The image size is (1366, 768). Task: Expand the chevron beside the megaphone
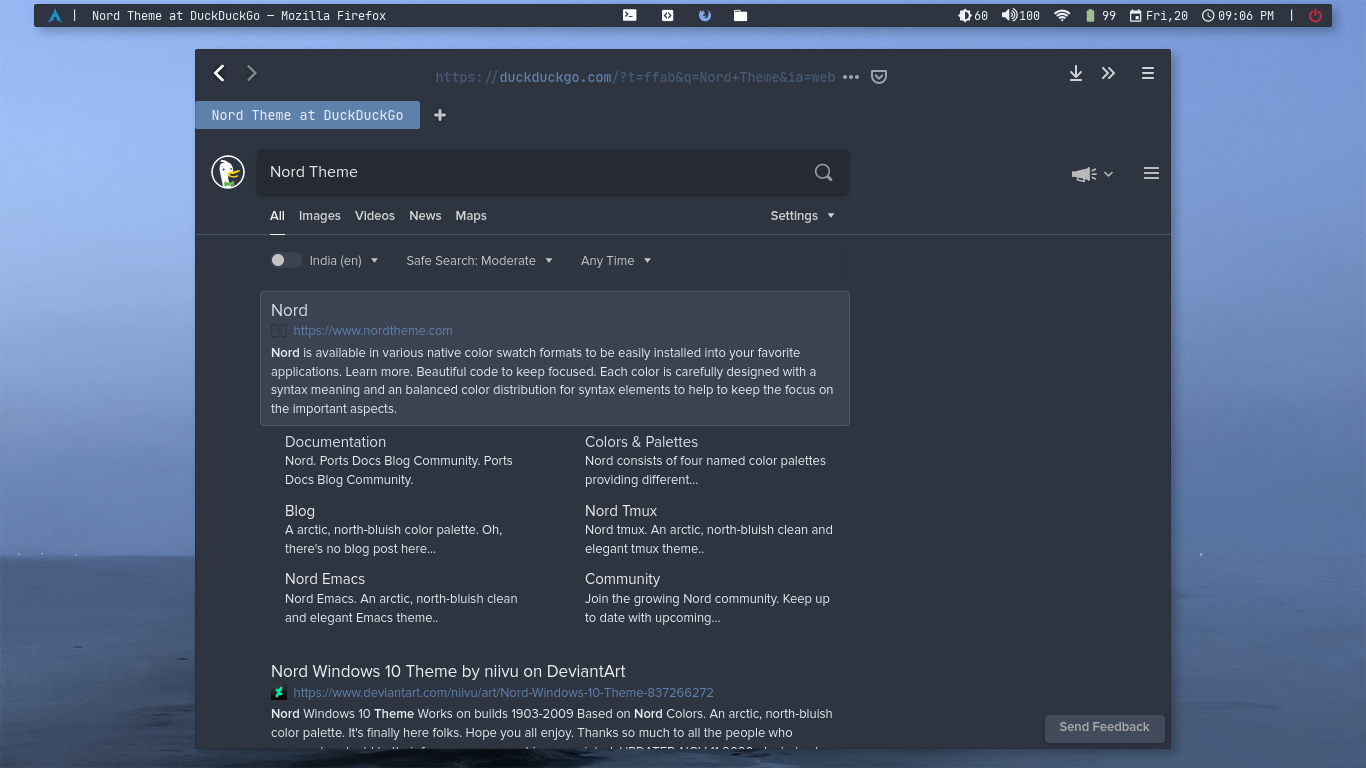pyautogui.click(x=1109, y=174)
